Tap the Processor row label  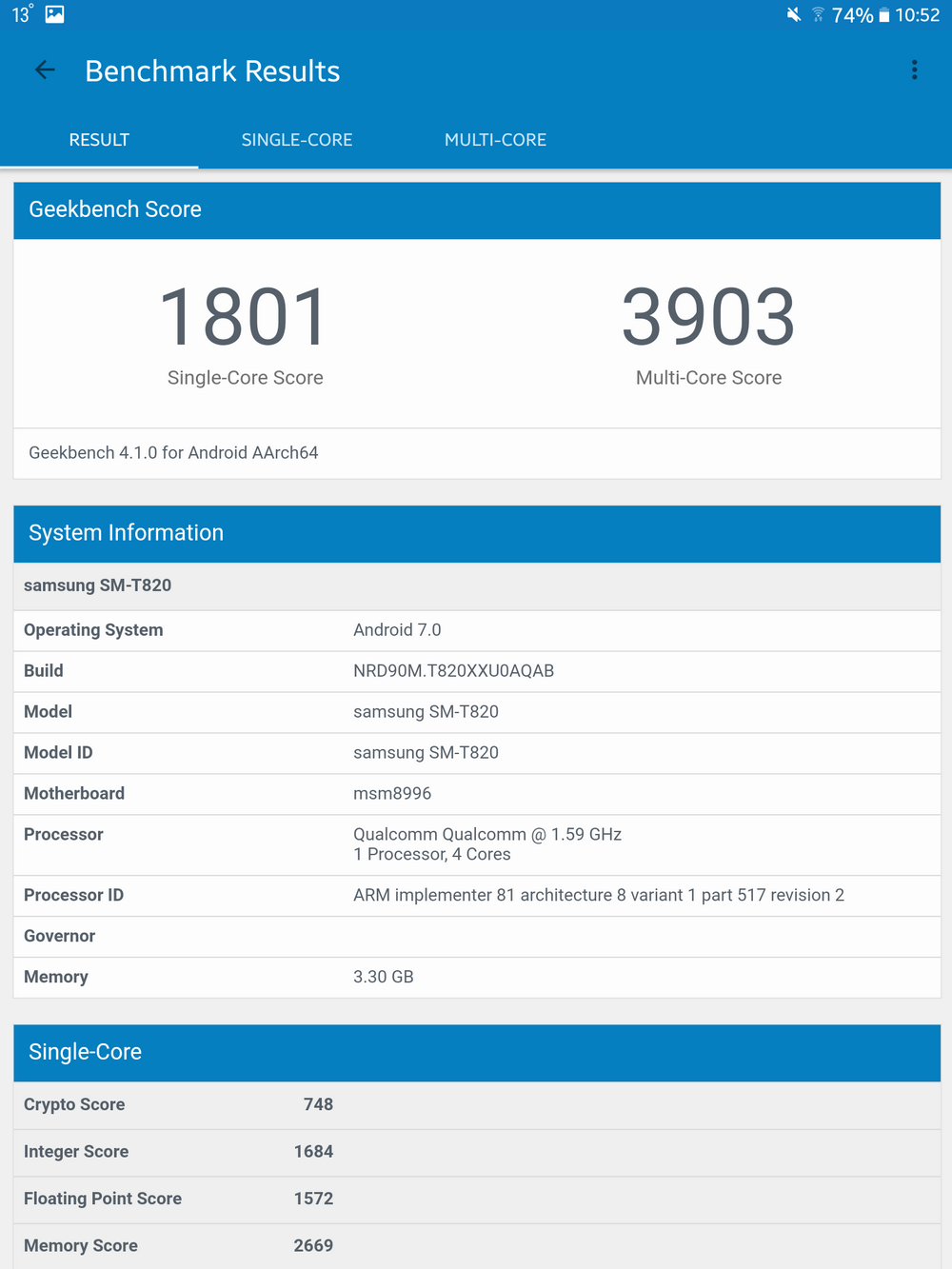(x=64, y=835)
